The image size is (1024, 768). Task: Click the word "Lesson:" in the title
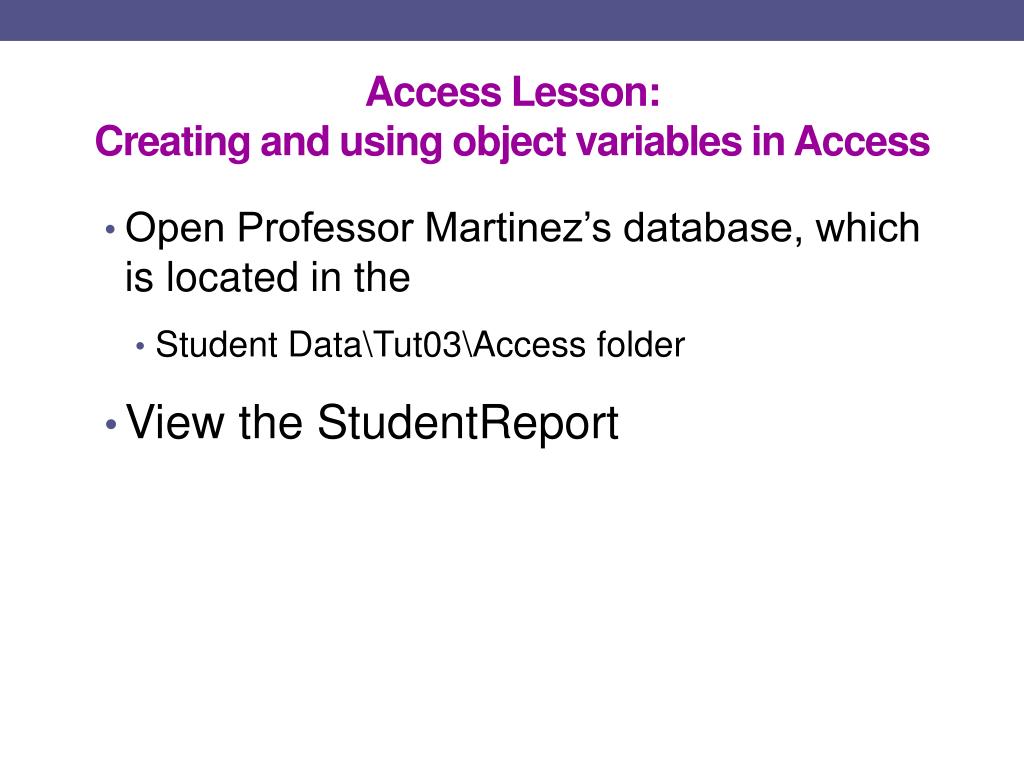(586, 92)
